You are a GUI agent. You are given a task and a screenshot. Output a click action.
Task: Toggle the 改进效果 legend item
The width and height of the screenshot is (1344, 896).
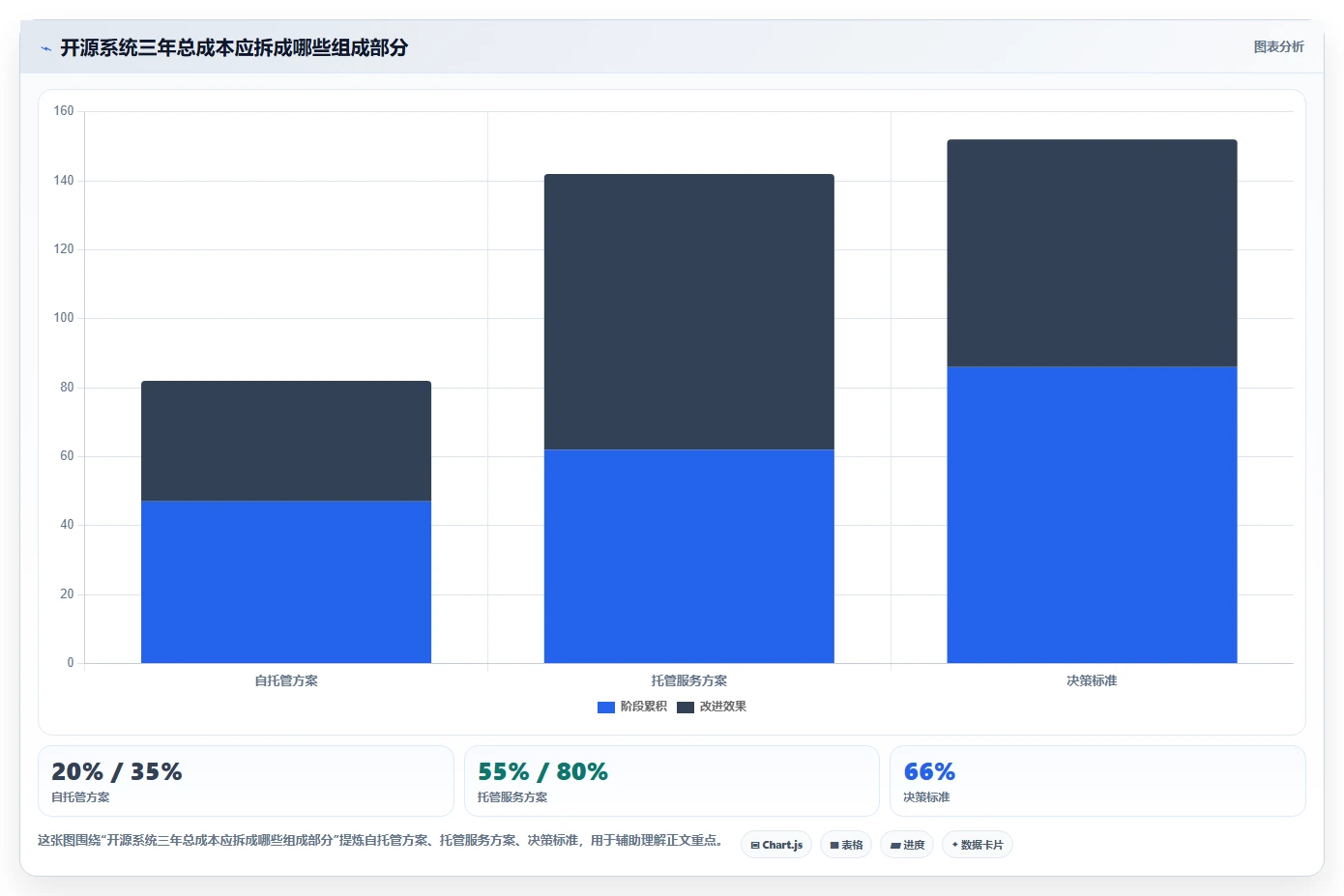[x=712, y=707]
